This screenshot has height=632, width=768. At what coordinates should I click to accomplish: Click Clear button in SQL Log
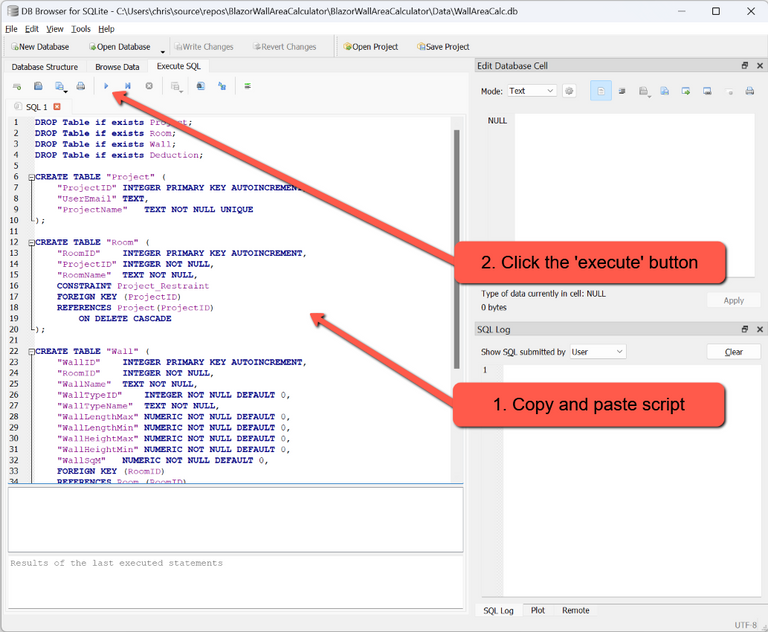pos(734,352)
